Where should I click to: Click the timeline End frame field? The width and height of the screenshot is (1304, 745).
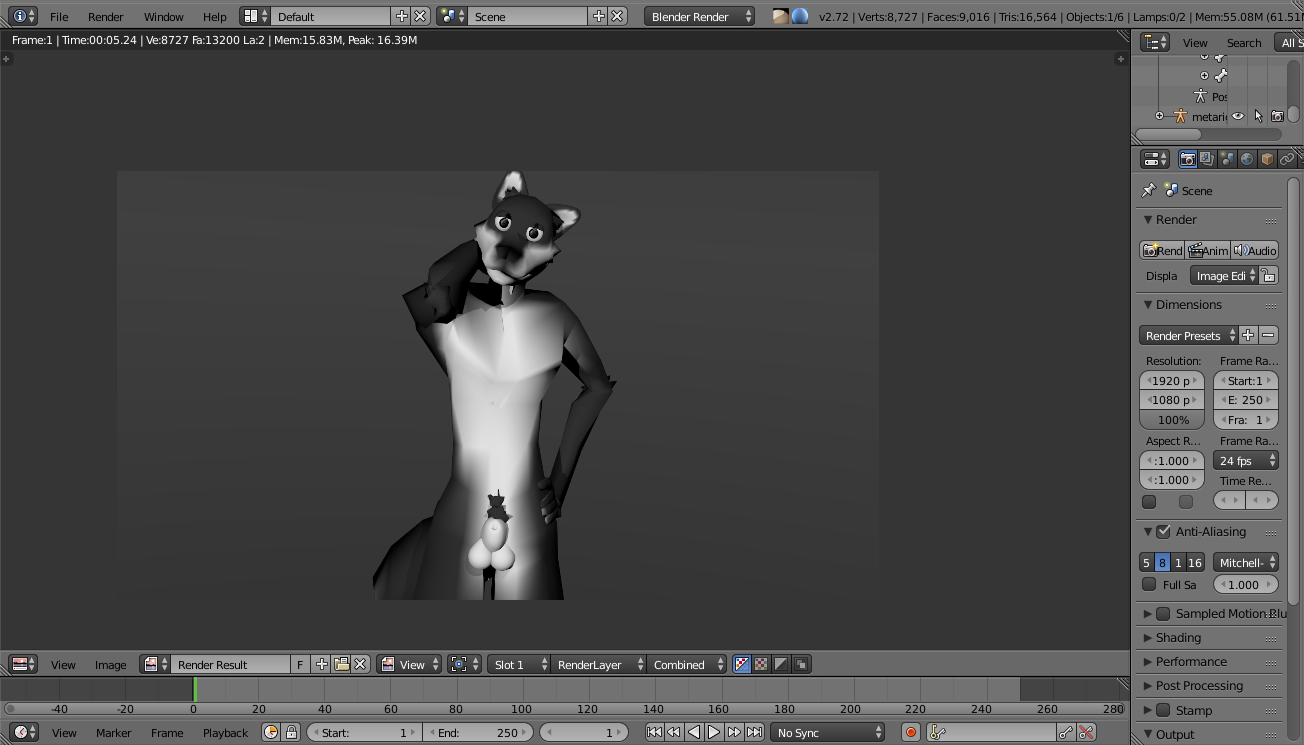click(x=478, y=733)
